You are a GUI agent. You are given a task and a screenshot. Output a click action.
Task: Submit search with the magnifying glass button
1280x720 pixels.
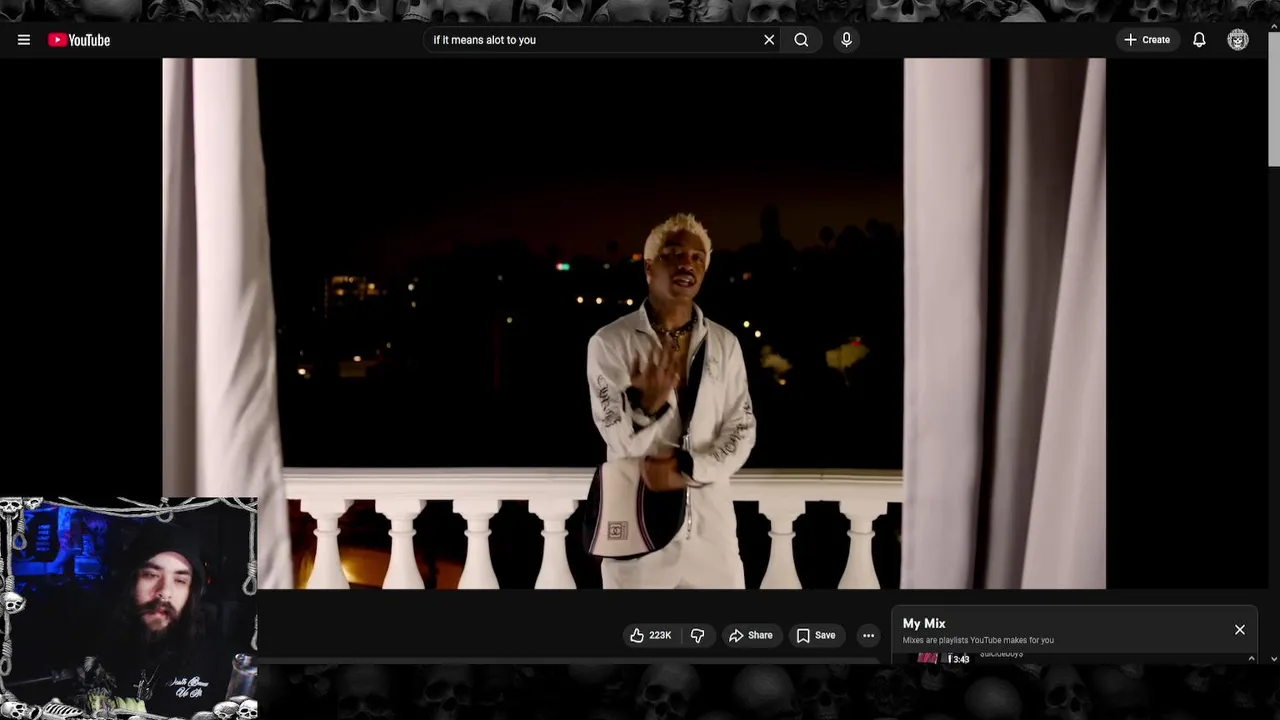pyautogui.click(x=801, y=40)
